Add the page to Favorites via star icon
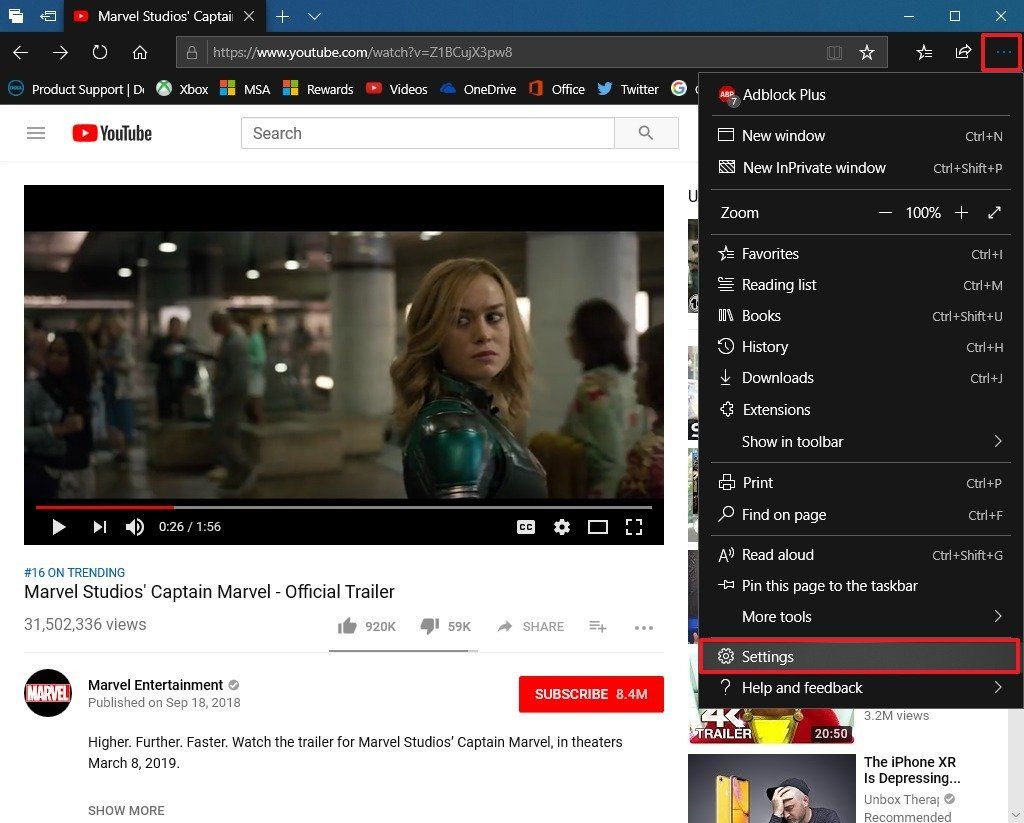 867,52
